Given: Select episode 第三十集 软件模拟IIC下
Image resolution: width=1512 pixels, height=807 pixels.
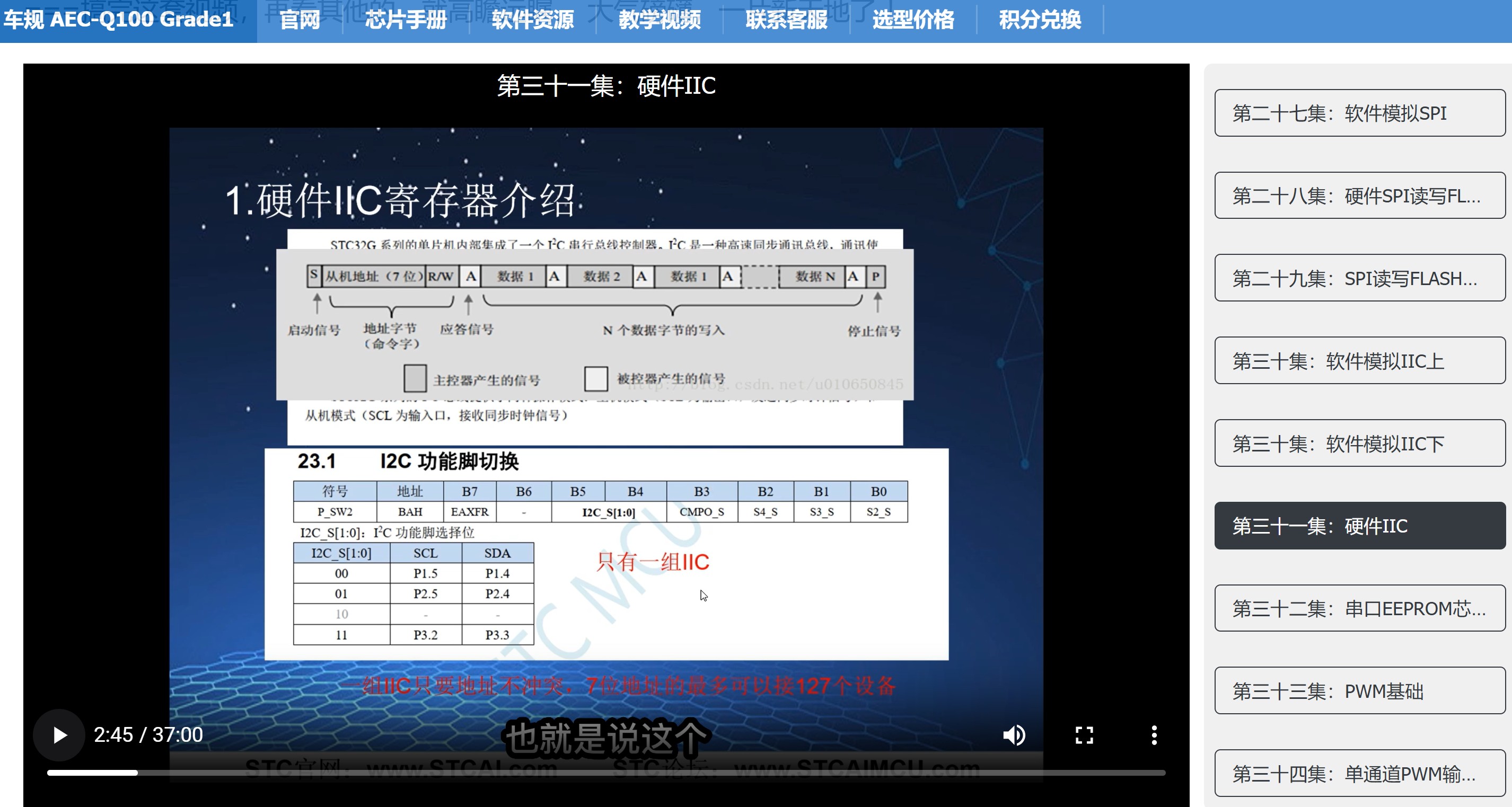Looking at the screenshot, I should 1359,444.
